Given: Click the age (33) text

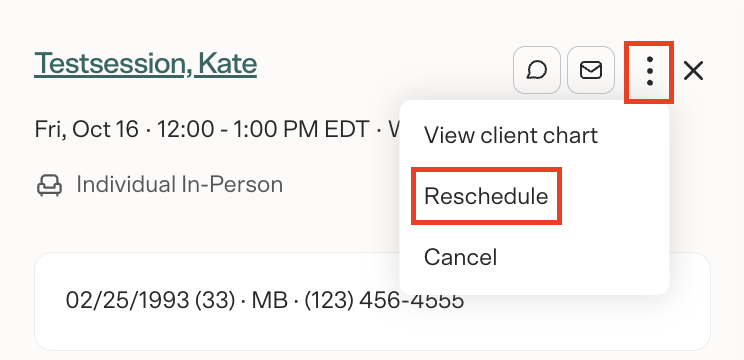Looking at the screenshot, I should 214,300.
